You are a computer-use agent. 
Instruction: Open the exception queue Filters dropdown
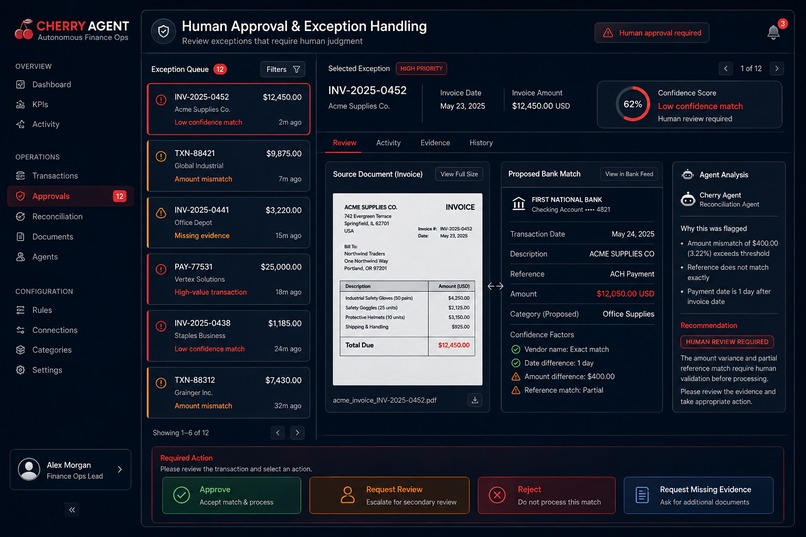(x=283, y=69)
